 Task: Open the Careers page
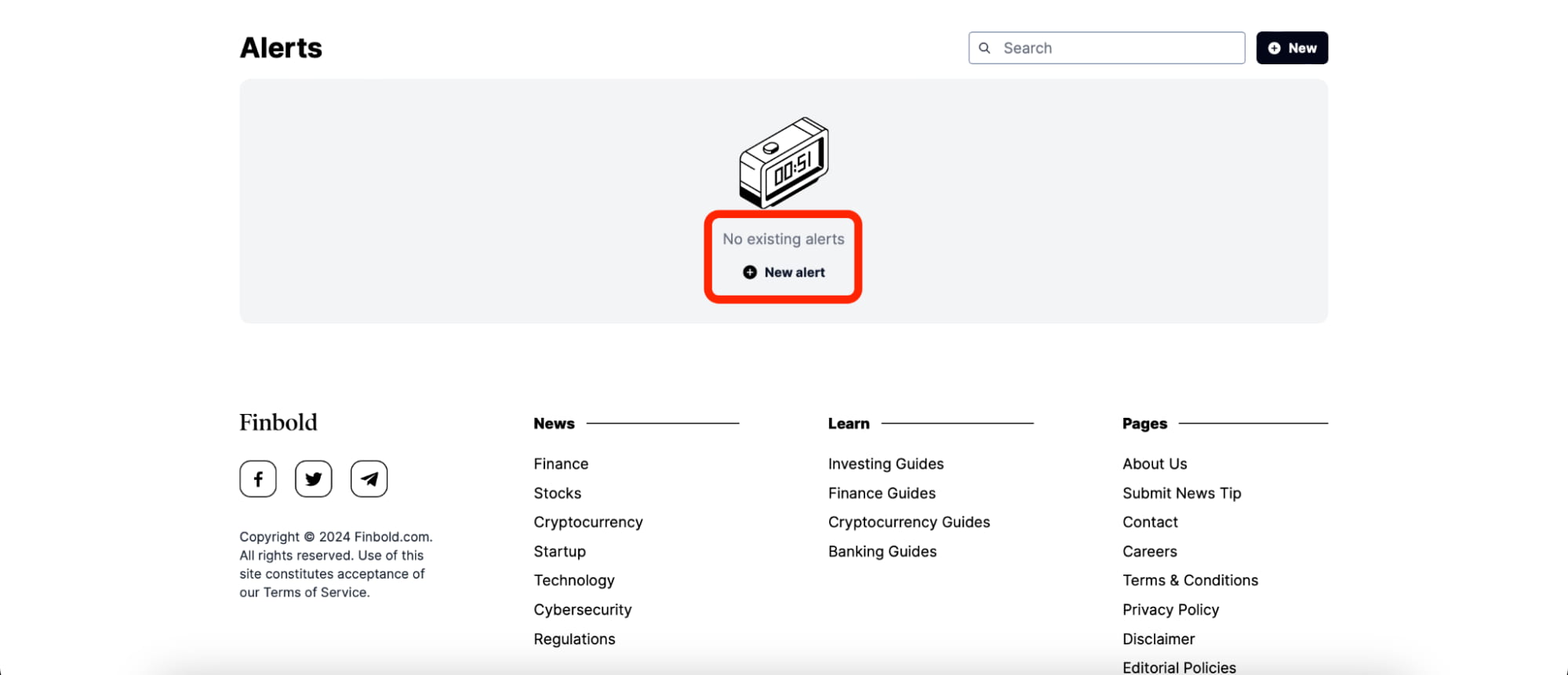pyautogui.click(x=1149, y=551)
